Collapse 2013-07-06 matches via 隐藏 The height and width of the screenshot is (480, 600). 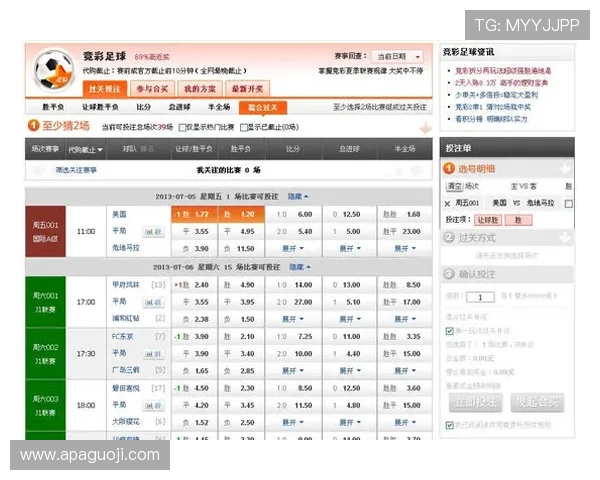pyautogui.click(x=300, y=267)
